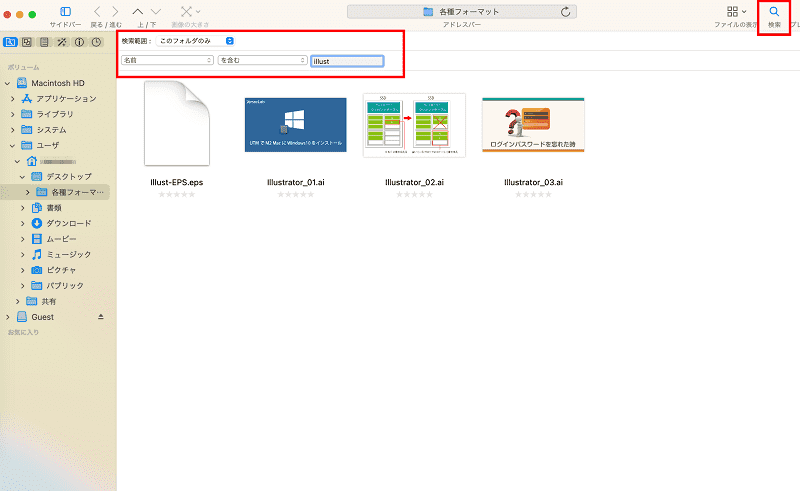The height and width of the screenshot is (491, 800).
Task: Open the magic wand sidebar tab
Action: coord(62,42)
